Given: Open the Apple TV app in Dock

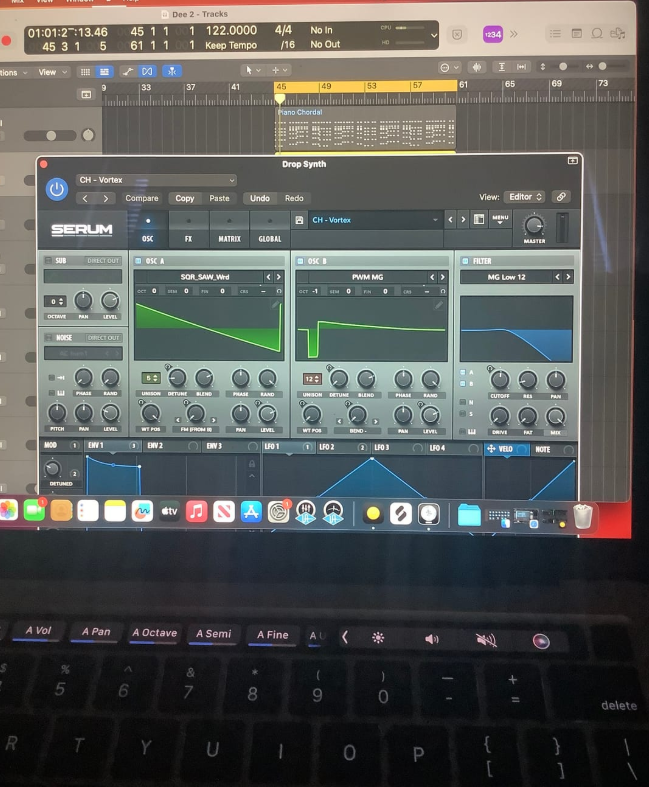Looking at the screenshot, I should coord(169,511).
